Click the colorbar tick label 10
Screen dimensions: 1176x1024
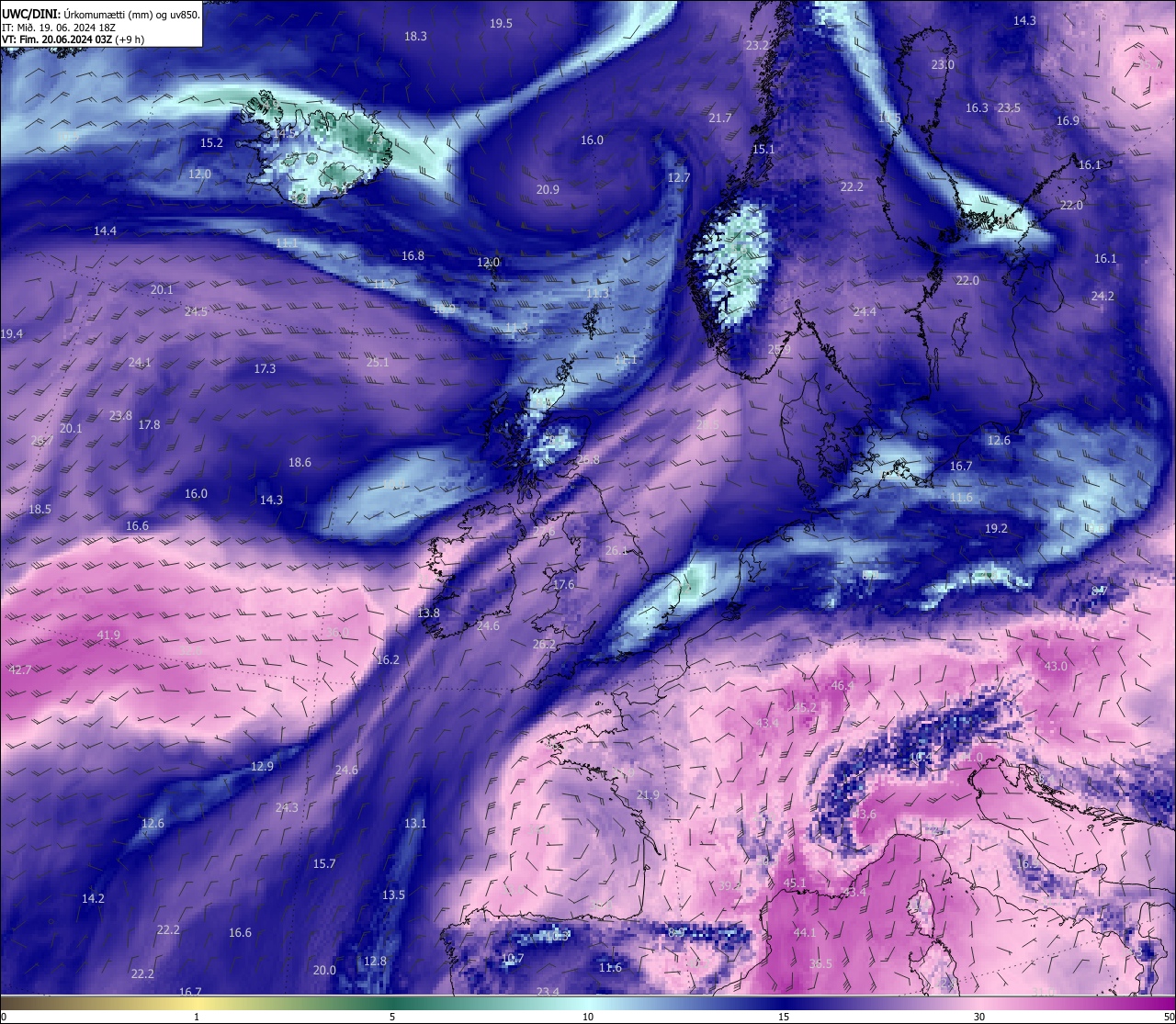[588, 1017]
